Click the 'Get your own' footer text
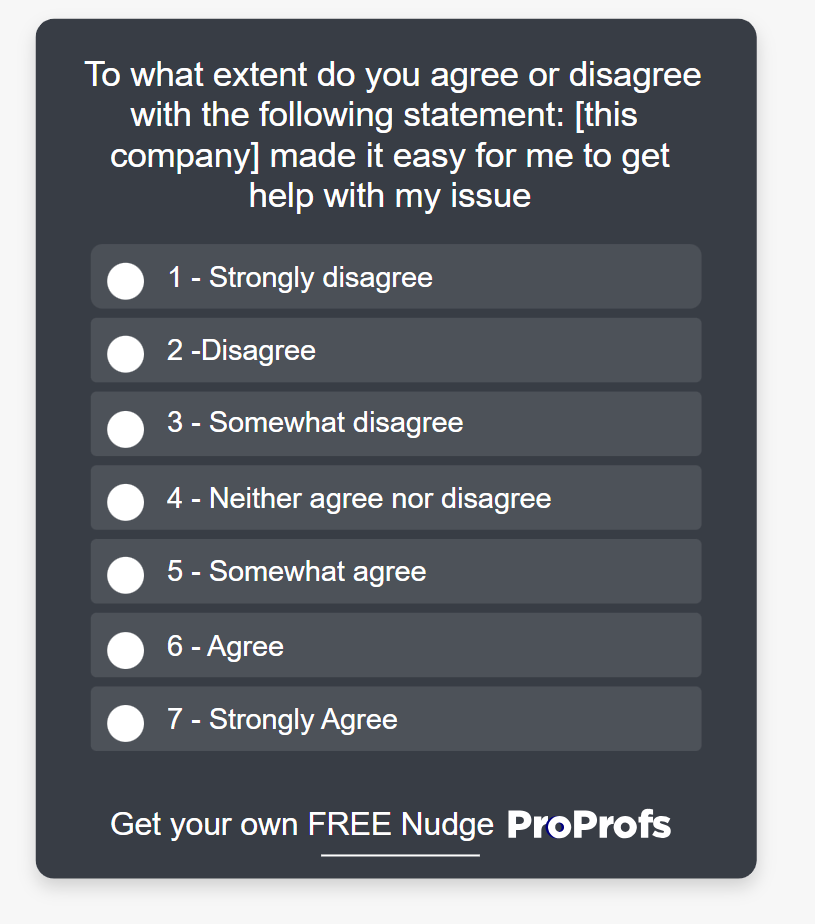The height and width of the screenshot is (924, 815). click(204, 825)
